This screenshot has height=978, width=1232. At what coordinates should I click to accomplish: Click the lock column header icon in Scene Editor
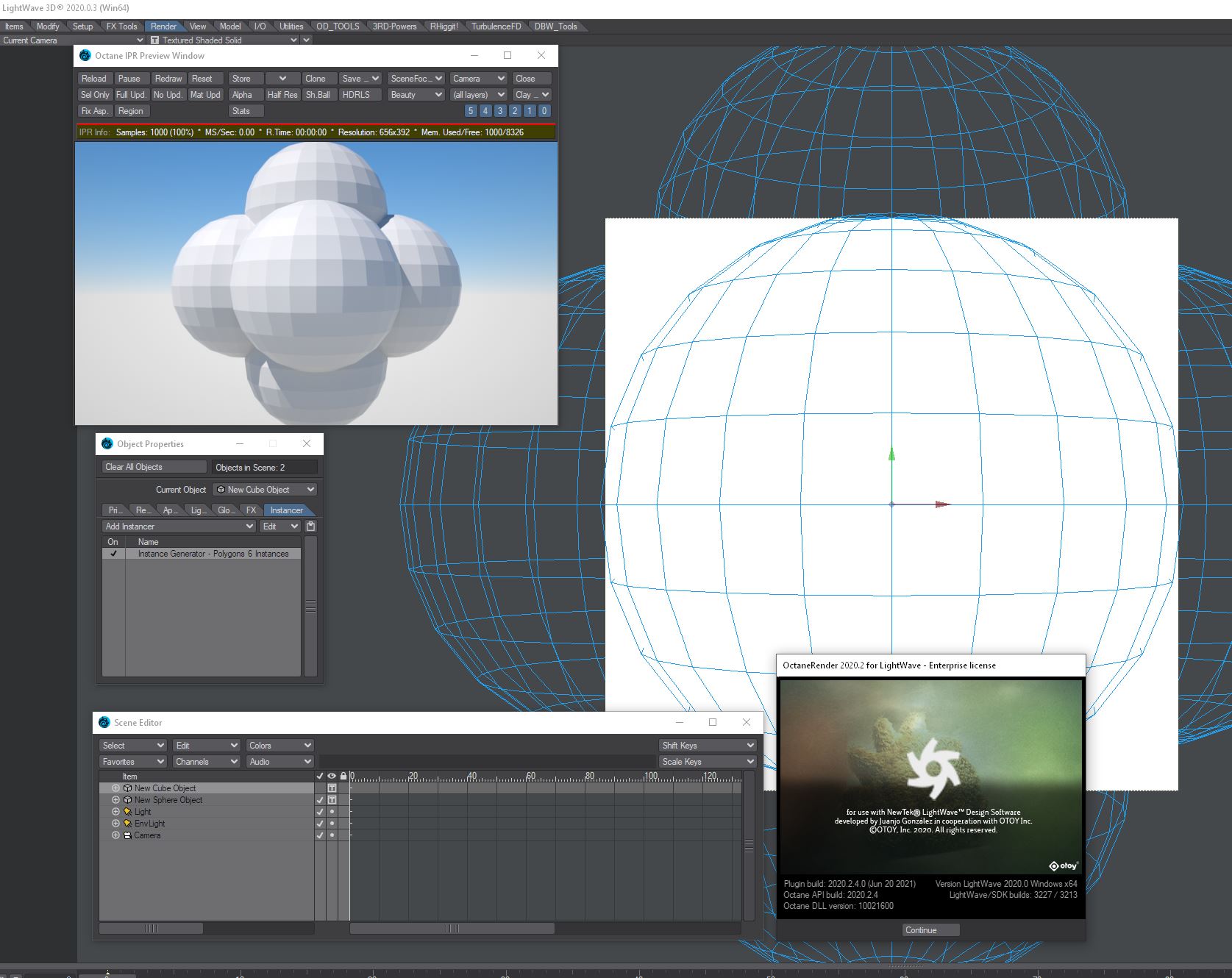tap(343, 776)
